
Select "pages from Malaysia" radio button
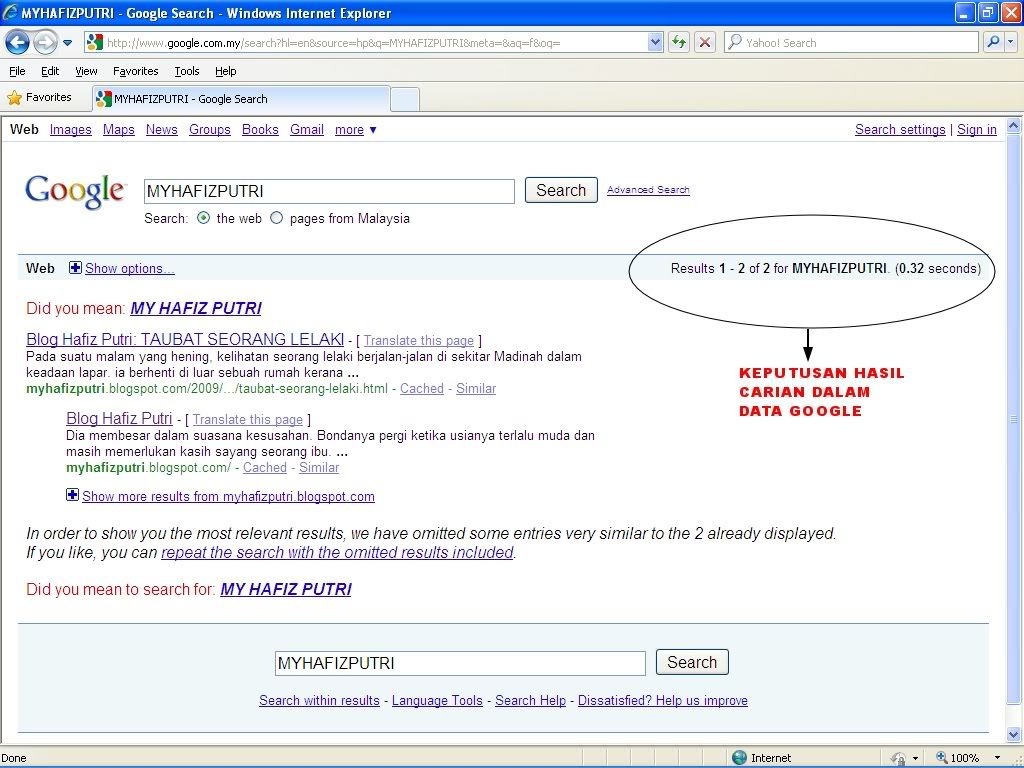point(277,218)
